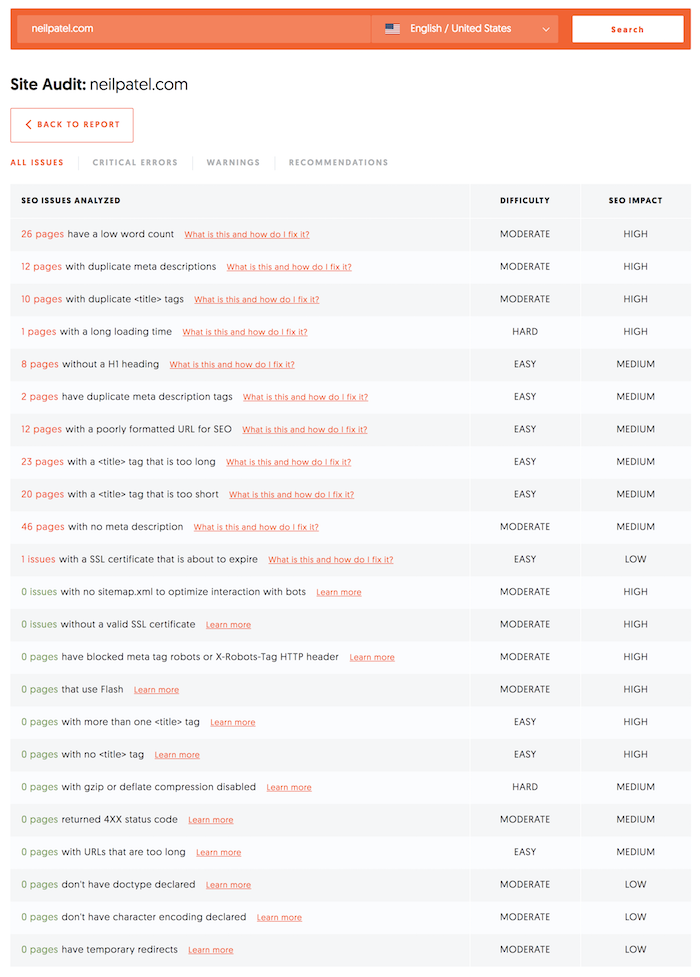
Task: Open 12 pages with duplicate meta descriptions
Action: (x=41, y=267)
